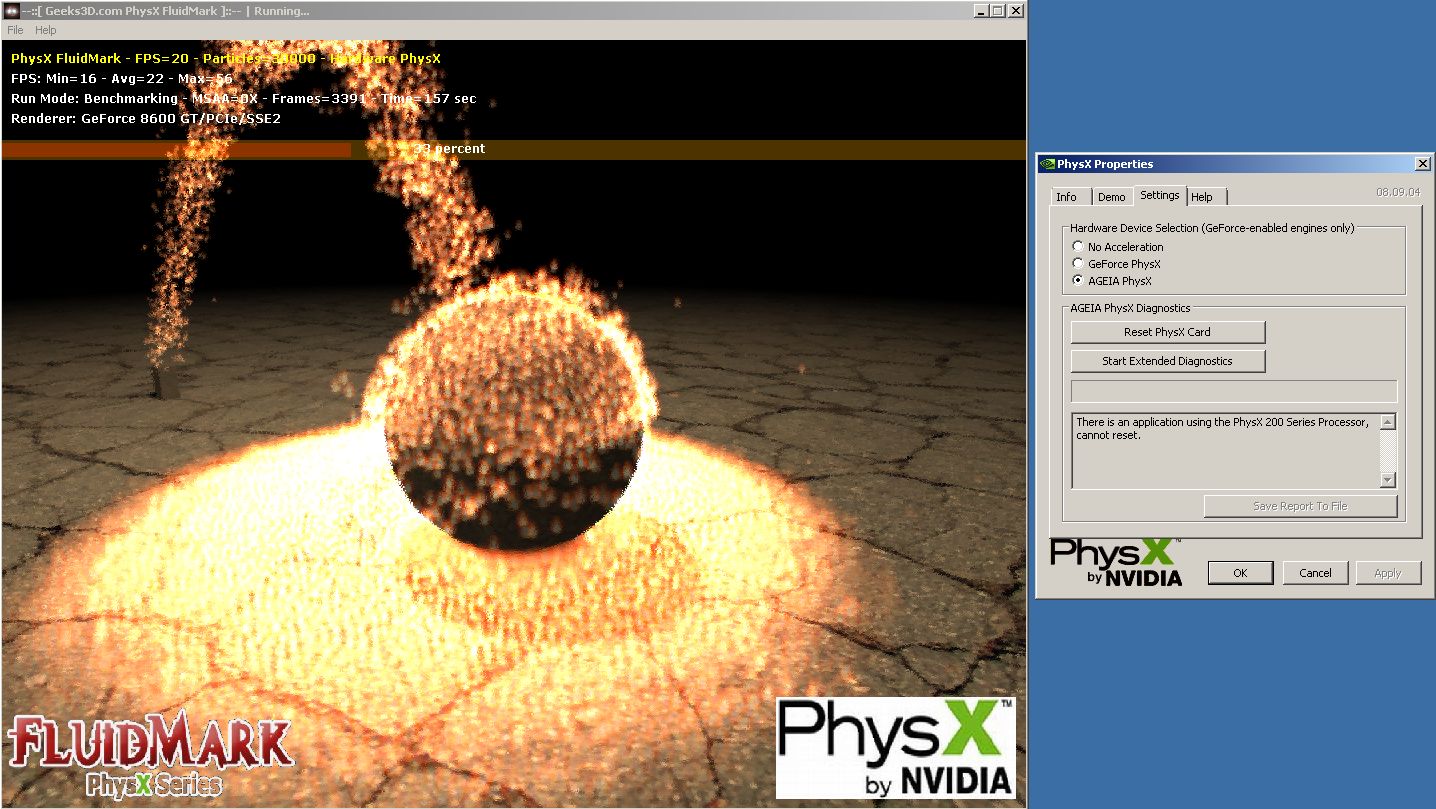
Task: Open the File menu in FluidMark
Action: (15, 30)
